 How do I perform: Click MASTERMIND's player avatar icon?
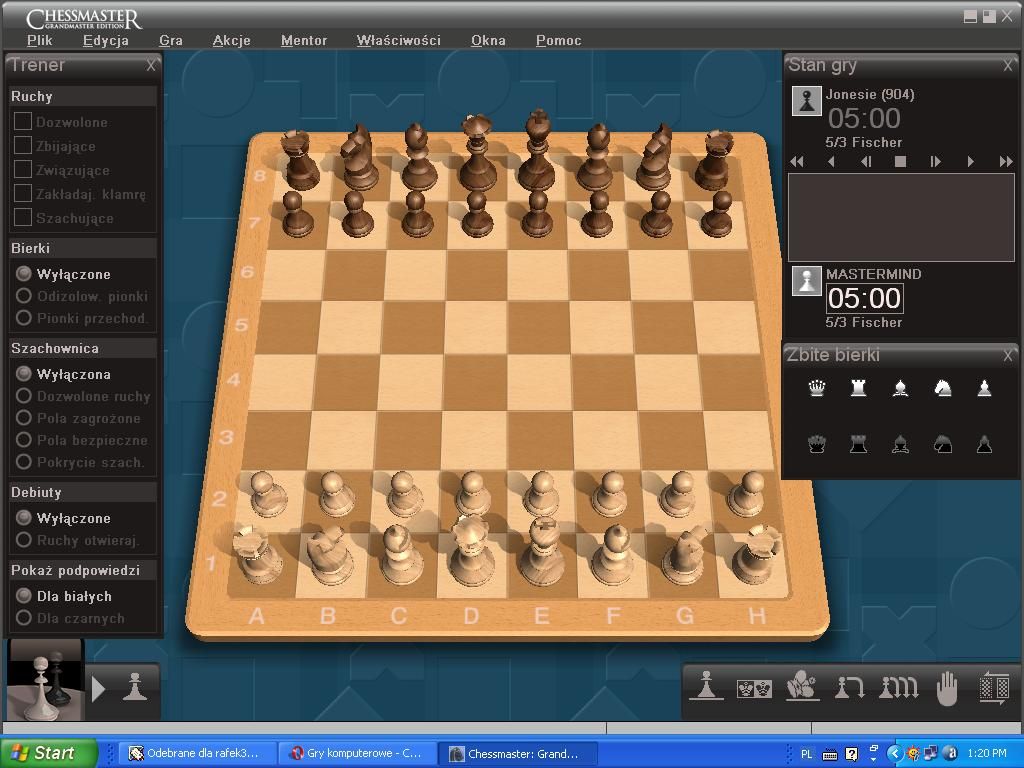point(806,281)
